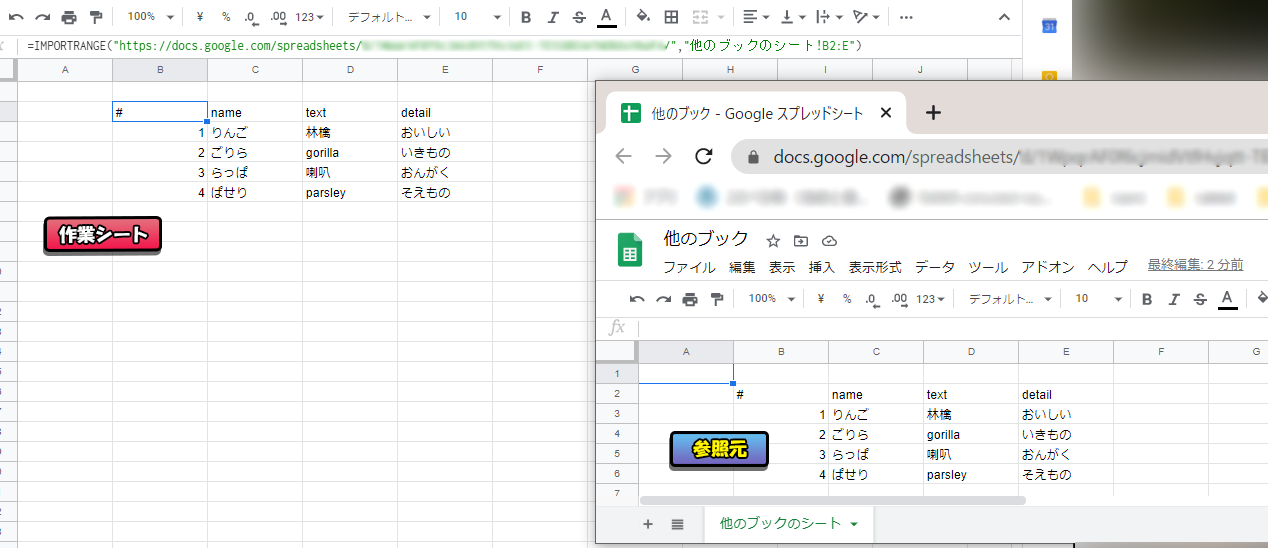This screenshot has width=1268, height=548.
Task: Open the 最終編集: 2 分前 link
Action: pyautogui.click(x=1195, y=265)
